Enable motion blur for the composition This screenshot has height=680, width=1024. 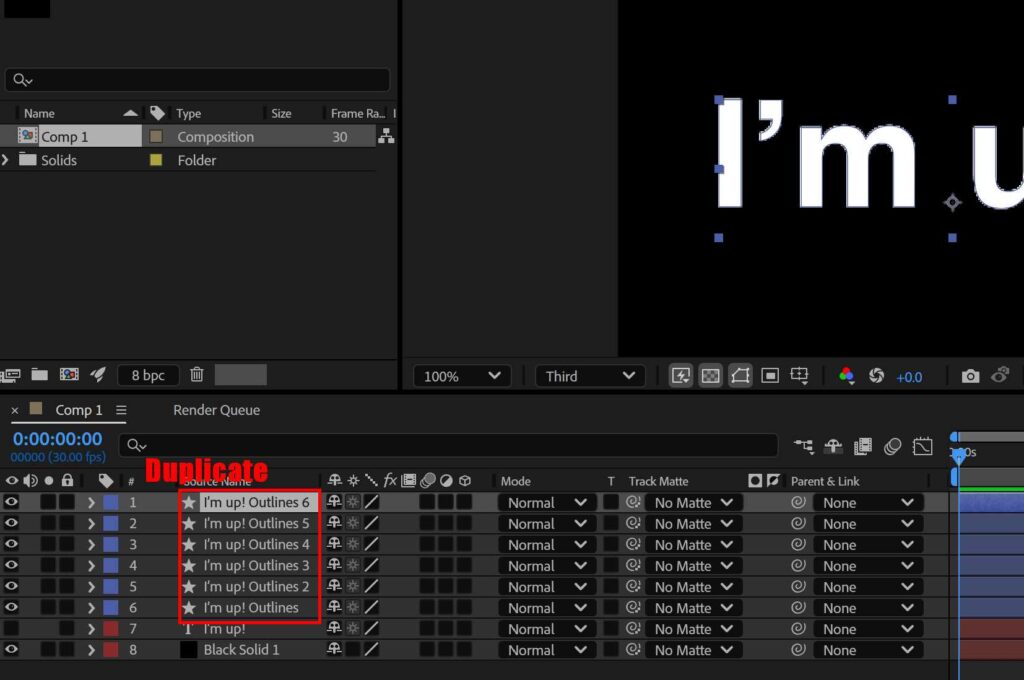pos(892,446)
